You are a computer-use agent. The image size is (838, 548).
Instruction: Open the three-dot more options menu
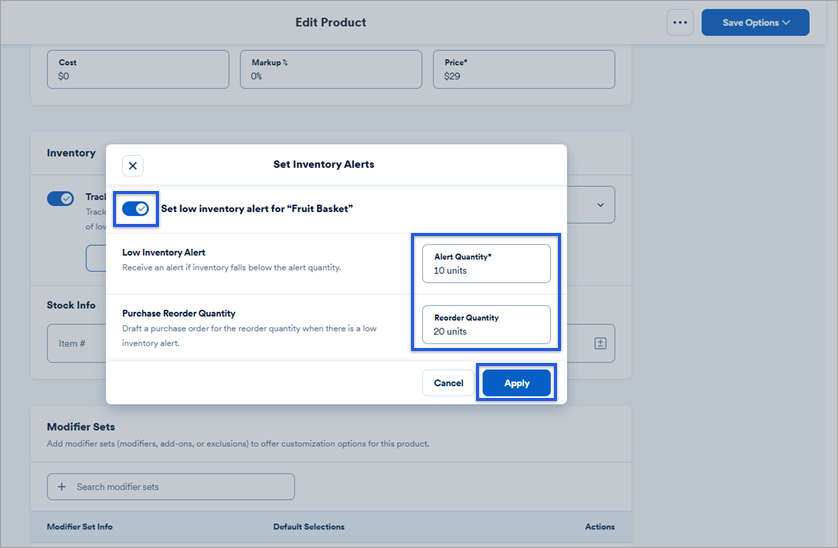(x=680, y=22)
